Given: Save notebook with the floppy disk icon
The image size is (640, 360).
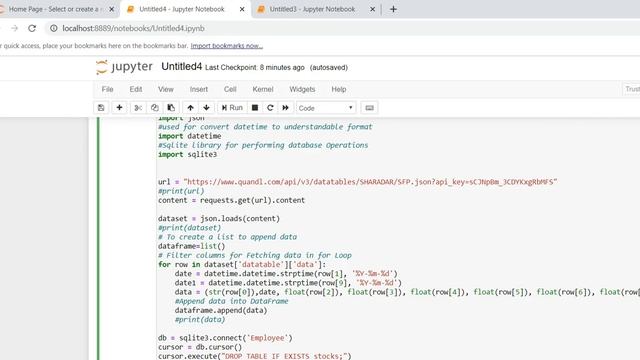Looking at the screenshot, I should click(101, 108).
